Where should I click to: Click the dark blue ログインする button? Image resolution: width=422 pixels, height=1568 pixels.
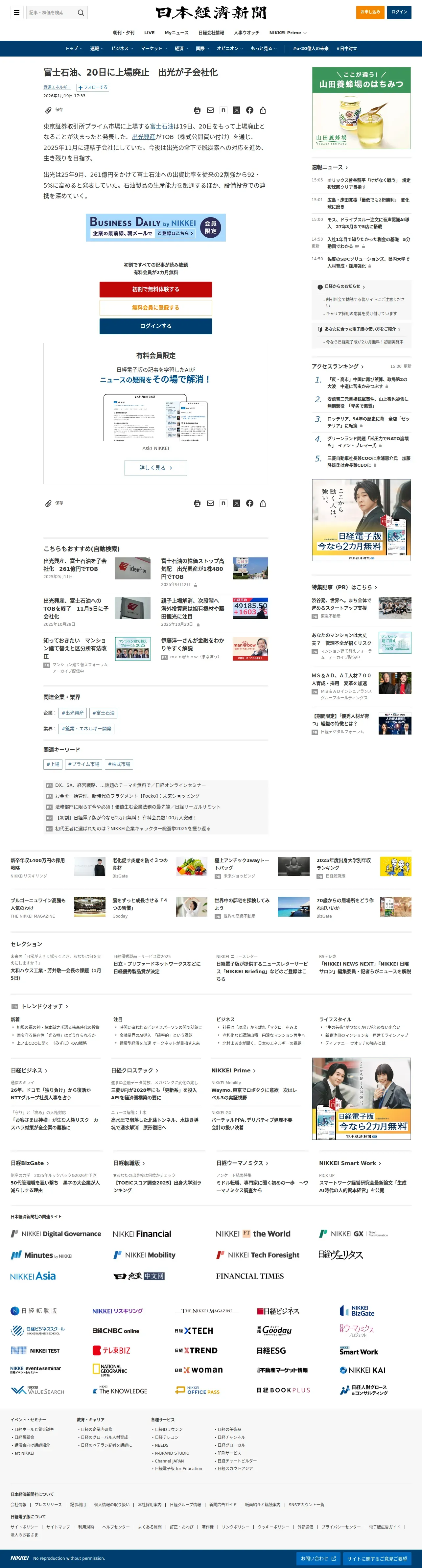point(156,326)
